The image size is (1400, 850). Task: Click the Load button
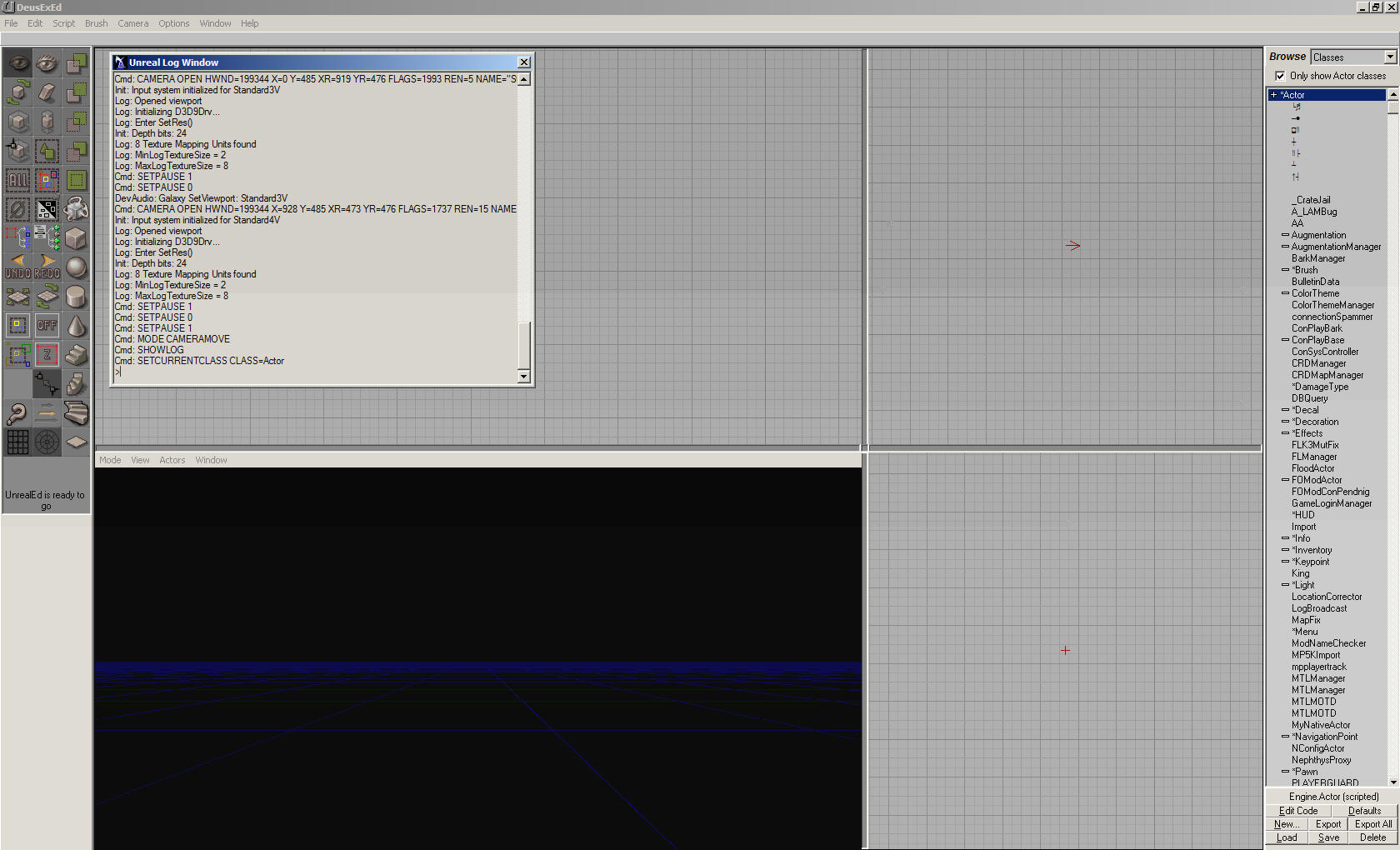pyautogui.click(x=1287, y=837)
